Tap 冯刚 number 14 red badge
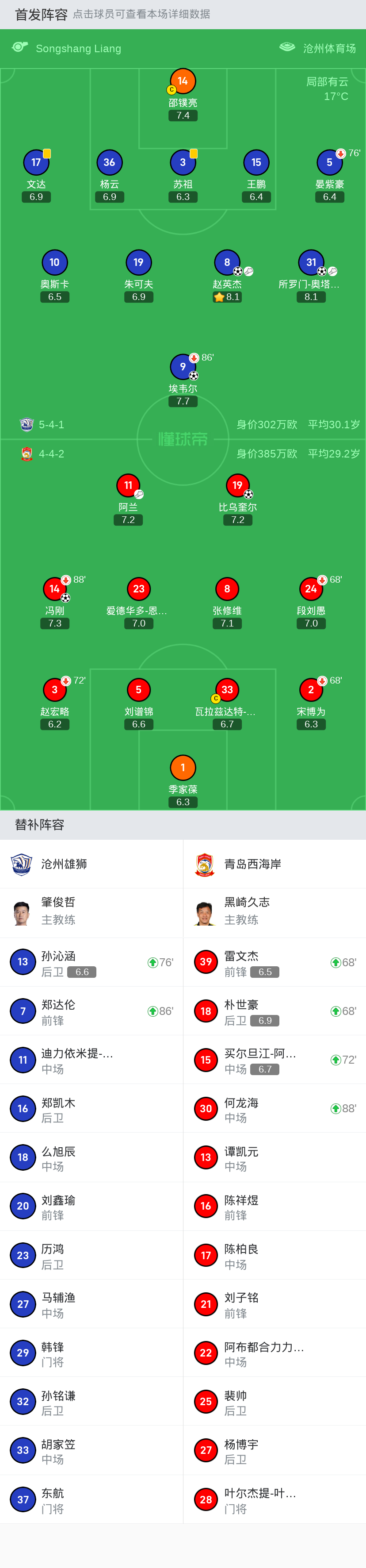Viewport: 366px width, 1568px height. click(x=54, y=588)
